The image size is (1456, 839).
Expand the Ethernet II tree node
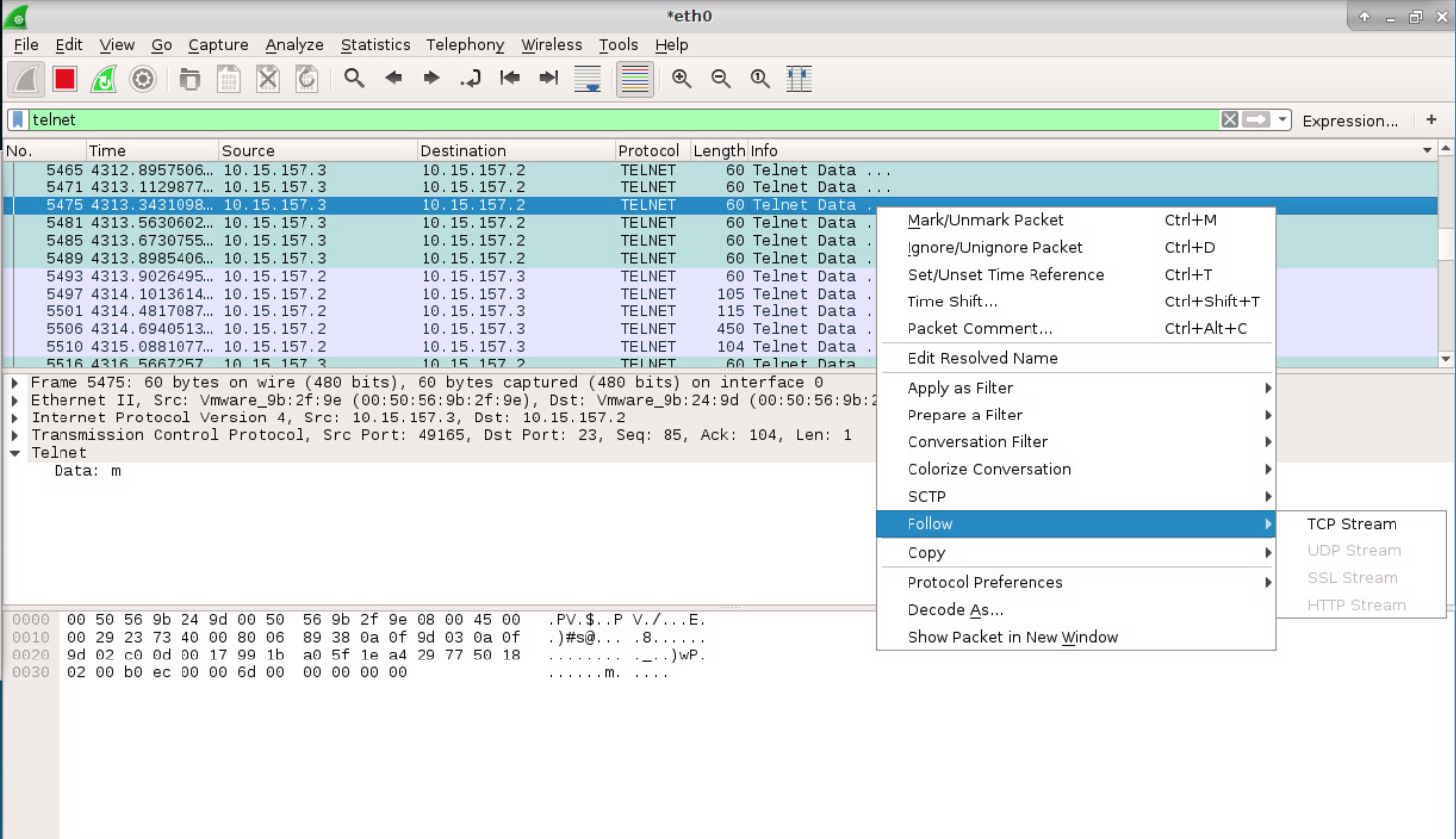[x=14, y=401]
